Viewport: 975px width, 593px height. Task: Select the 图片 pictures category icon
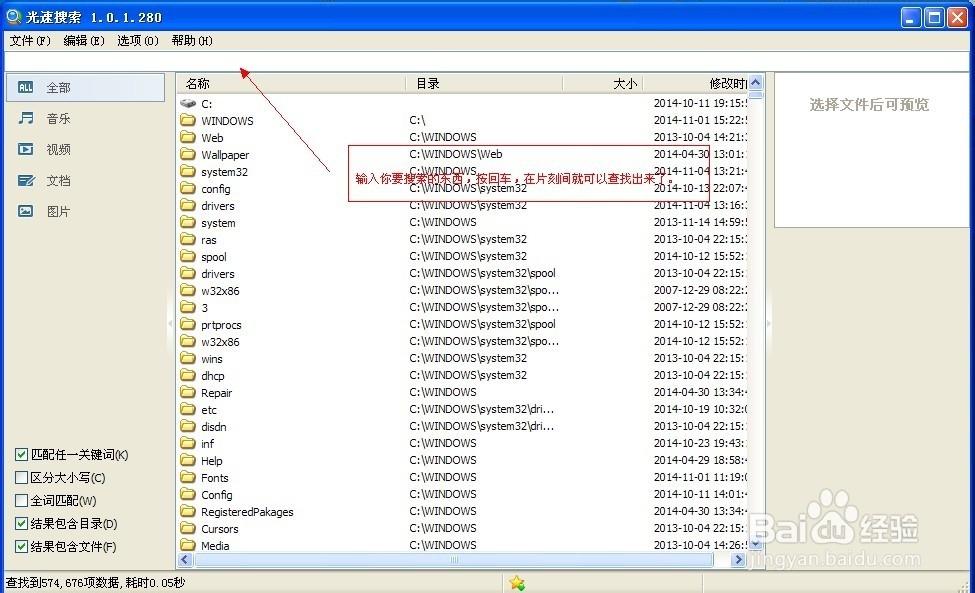point(25,211)
